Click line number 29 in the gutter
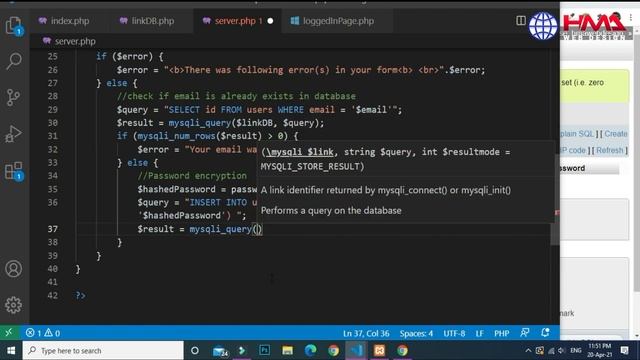 click(53, 109)
